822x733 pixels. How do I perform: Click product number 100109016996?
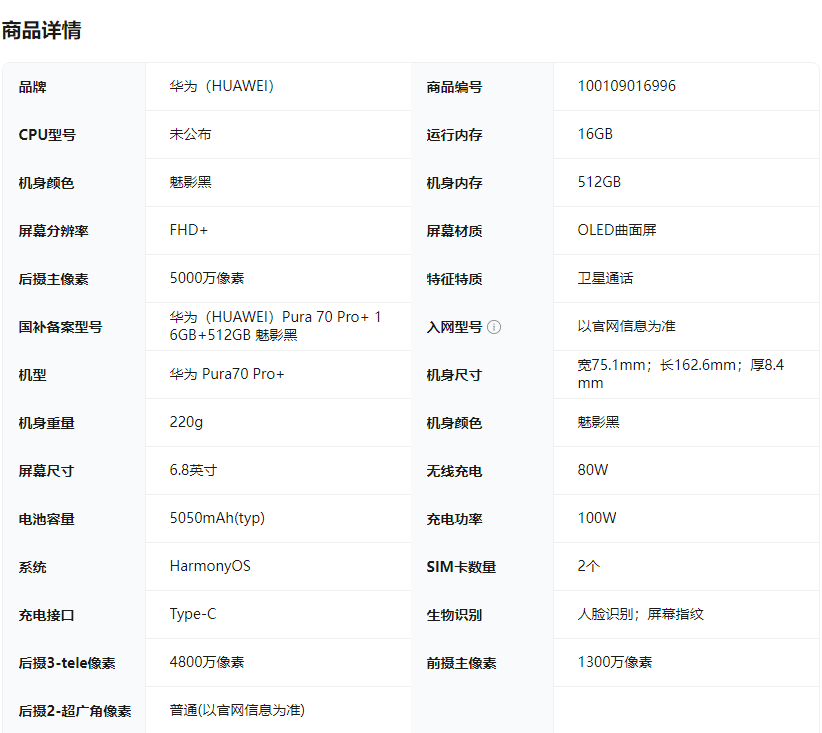[626, 86]
